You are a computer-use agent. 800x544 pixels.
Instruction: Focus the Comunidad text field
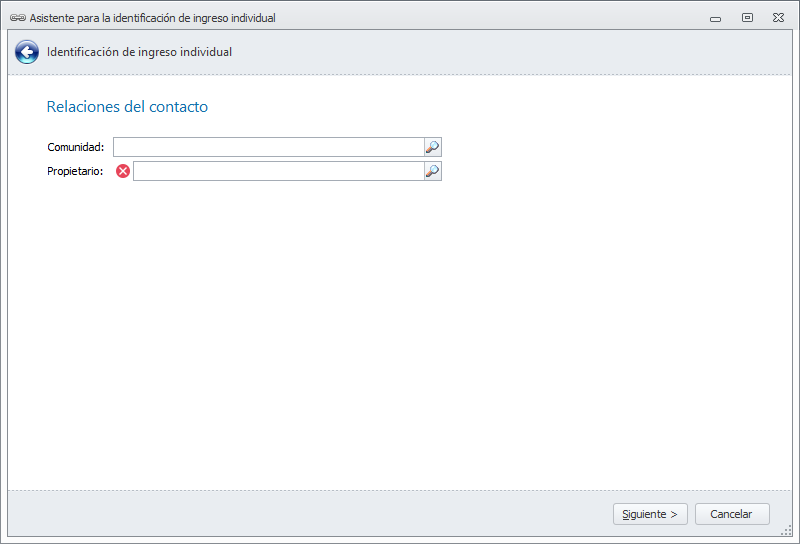268,147
